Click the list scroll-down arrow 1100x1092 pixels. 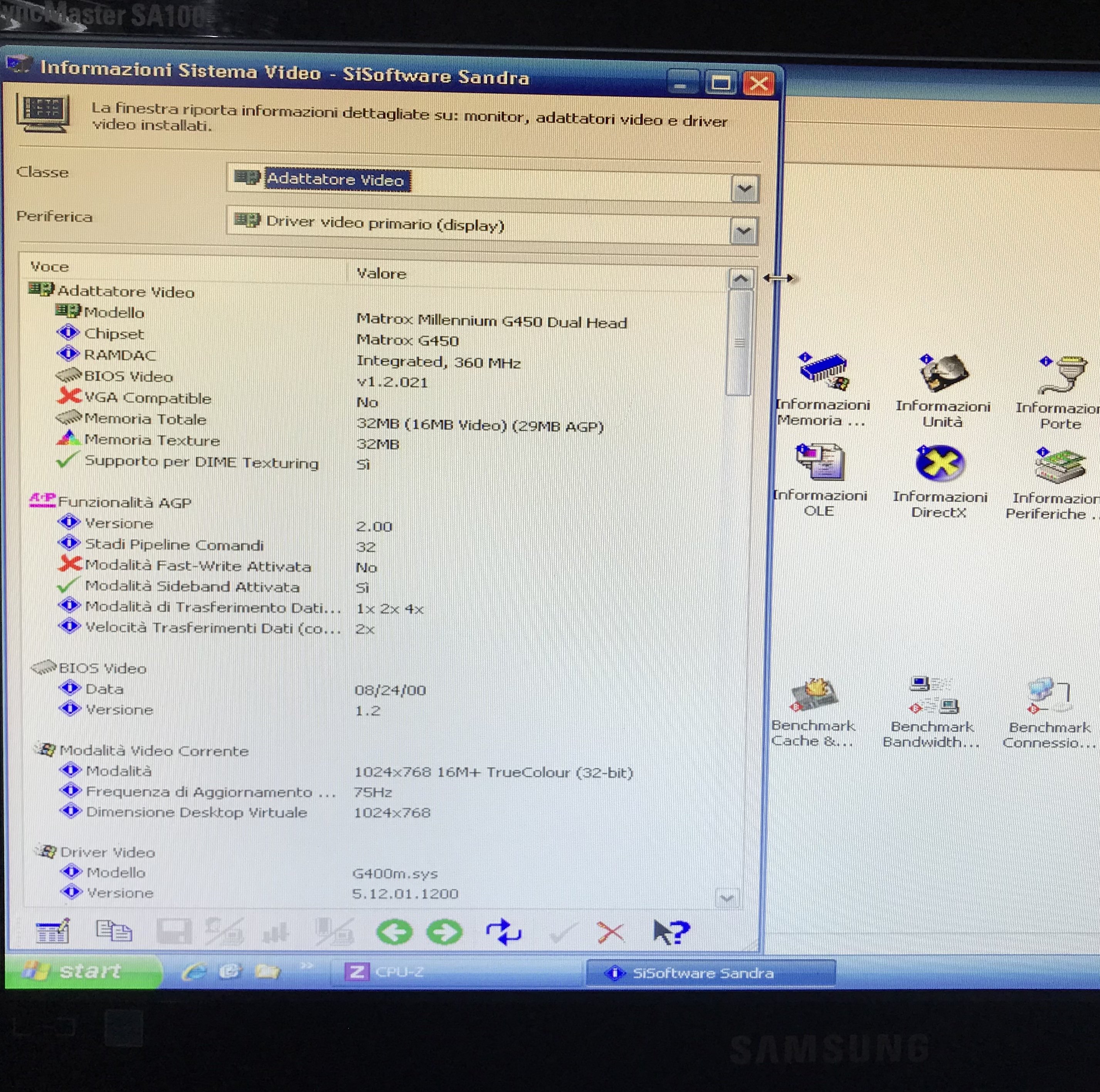727,899
